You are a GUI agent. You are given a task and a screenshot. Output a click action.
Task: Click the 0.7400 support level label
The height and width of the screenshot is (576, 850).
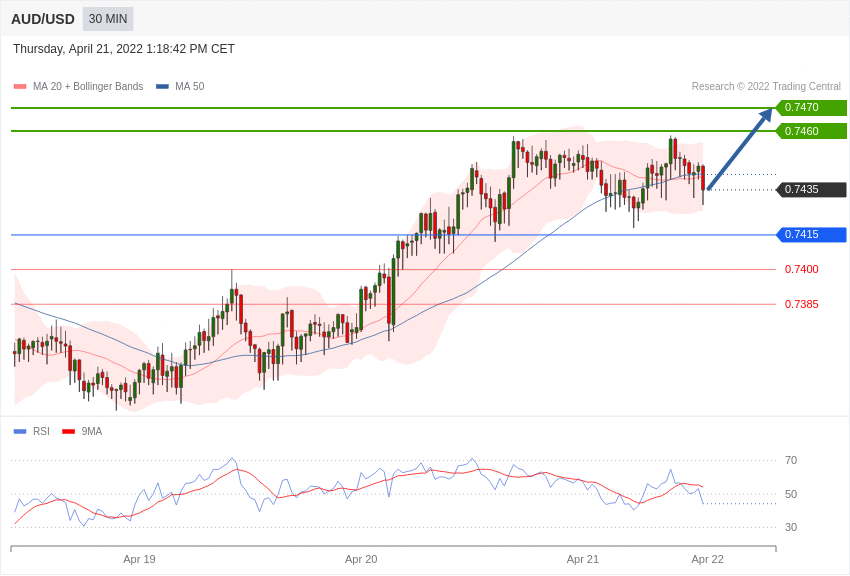[802, 269]
